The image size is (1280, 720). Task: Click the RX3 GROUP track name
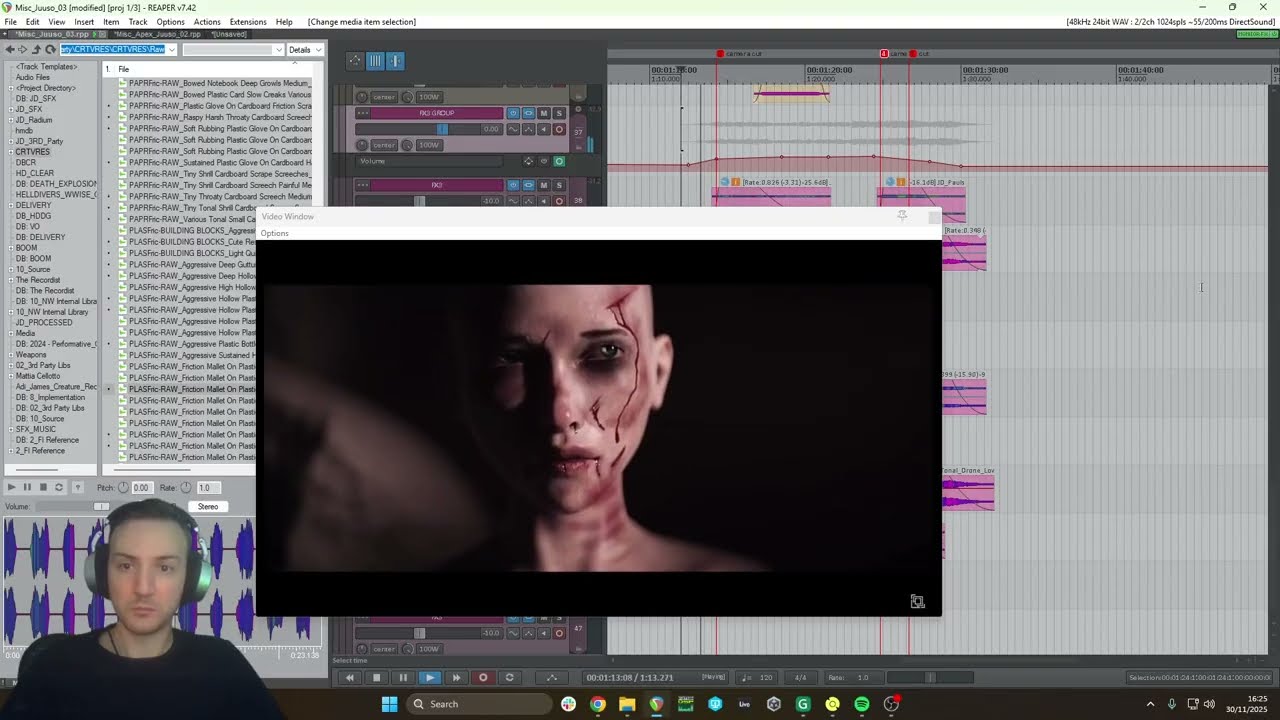click(x=436, y=113)
